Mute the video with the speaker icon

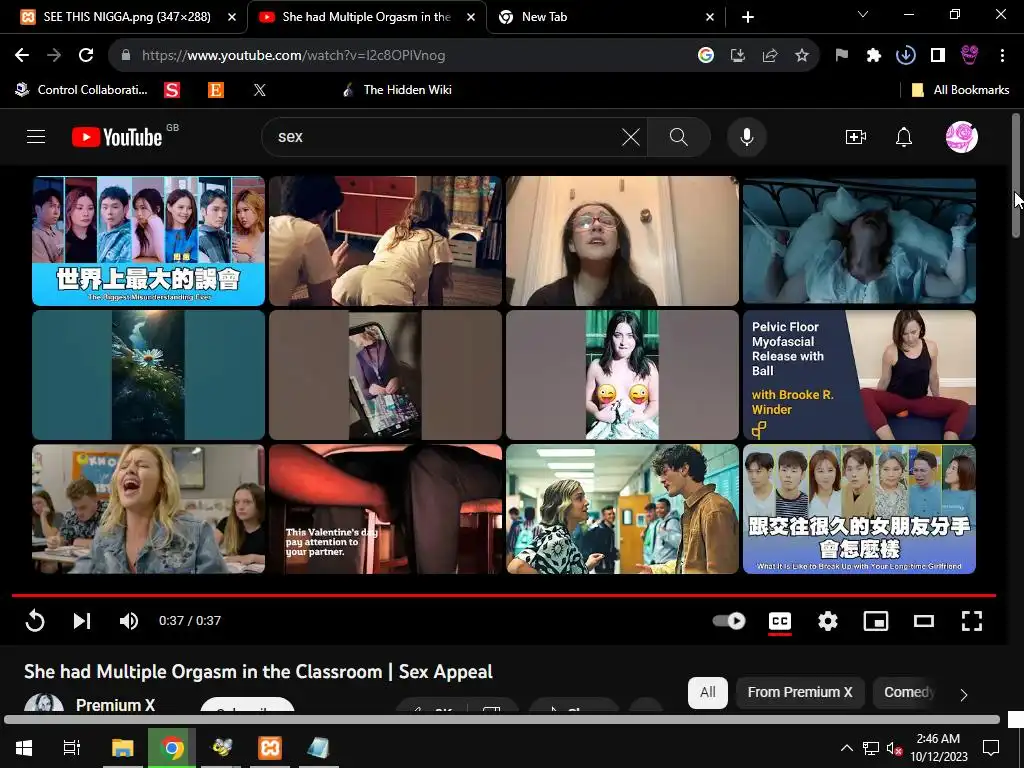point(129,620)
